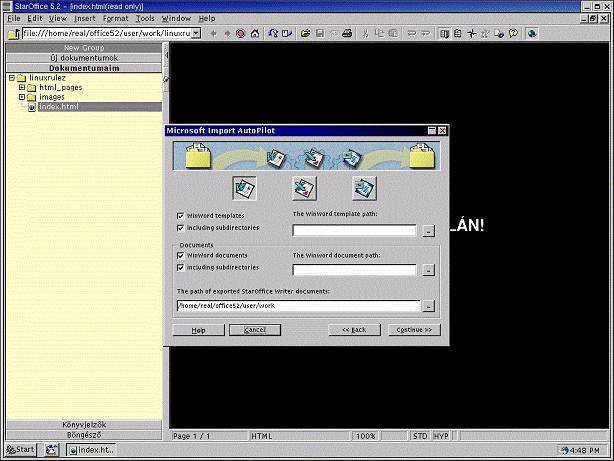Image resolution: width=614 pixels, height=461 pixels.
Task: Click the back arrow navigation icon
Action: click(213, 33)
